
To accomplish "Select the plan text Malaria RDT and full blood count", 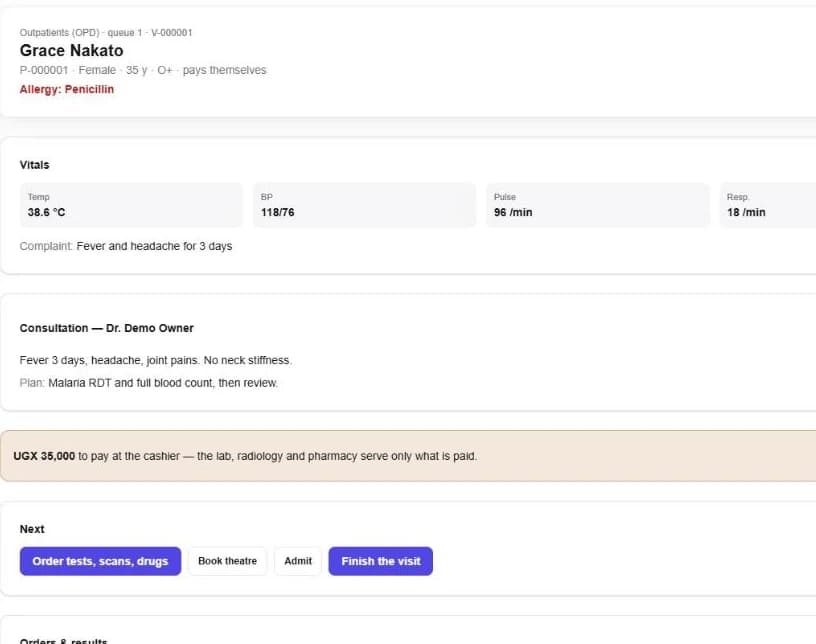I will pyautogui.click(x=163, y=383).
